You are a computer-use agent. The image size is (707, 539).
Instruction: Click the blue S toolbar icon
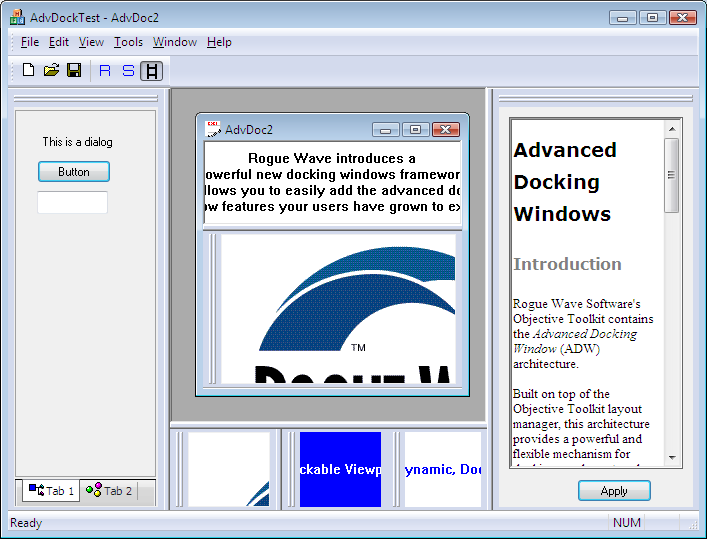128,70
